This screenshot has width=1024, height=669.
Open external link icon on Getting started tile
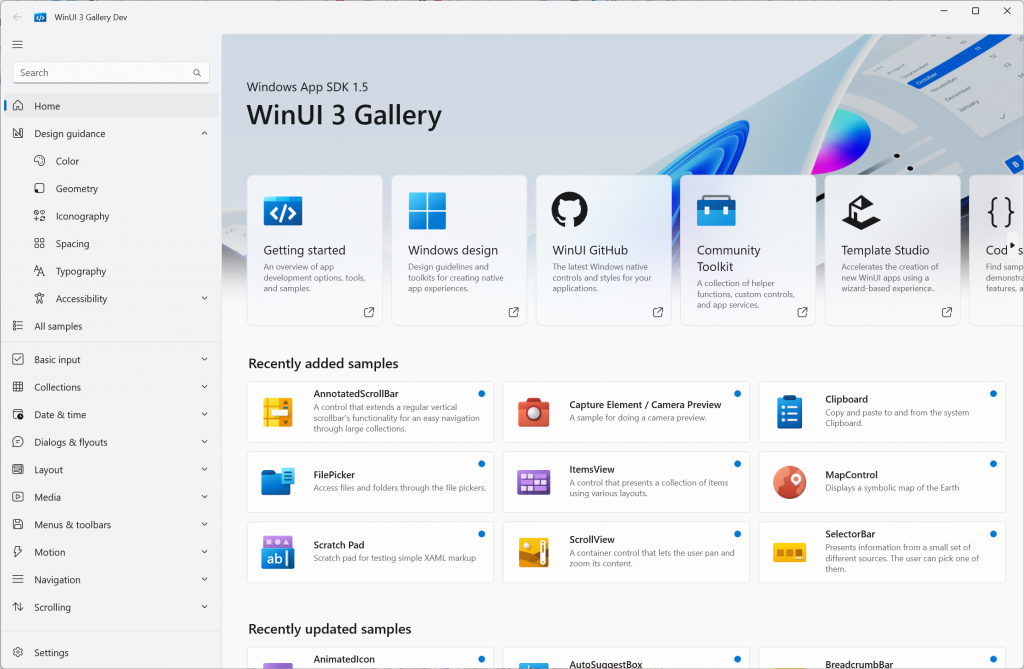coord(369,312)
